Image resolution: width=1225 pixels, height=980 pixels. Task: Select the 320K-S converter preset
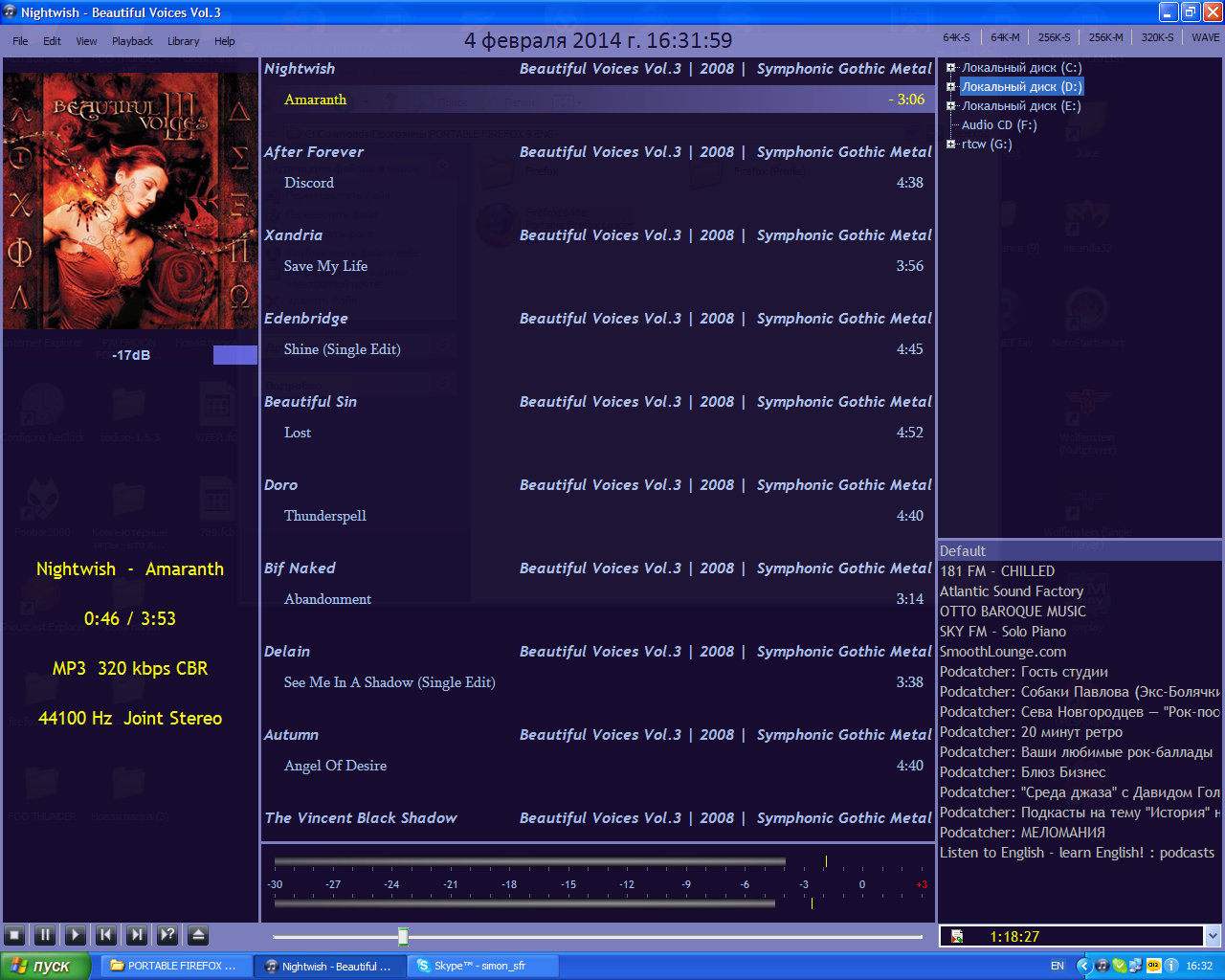1157,37
